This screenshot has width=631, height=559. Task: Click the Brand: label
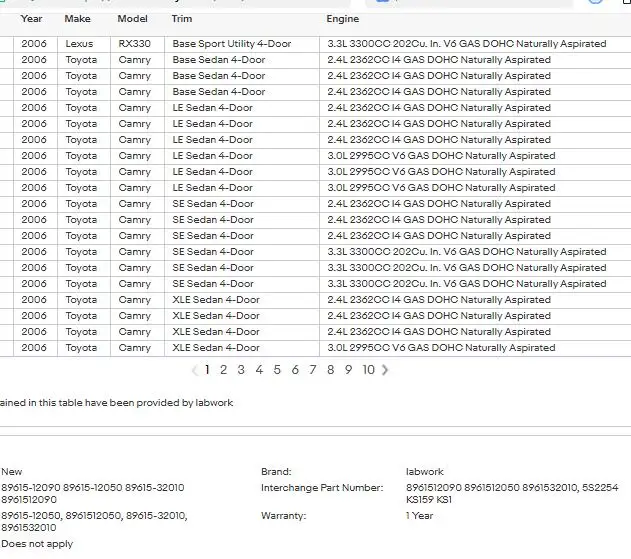tap(276, 472)
